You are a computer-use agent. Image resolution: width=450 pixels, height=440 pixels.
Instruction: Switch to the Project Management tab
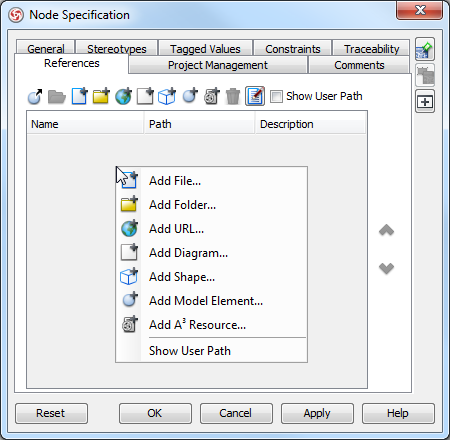tap(218, 65)
